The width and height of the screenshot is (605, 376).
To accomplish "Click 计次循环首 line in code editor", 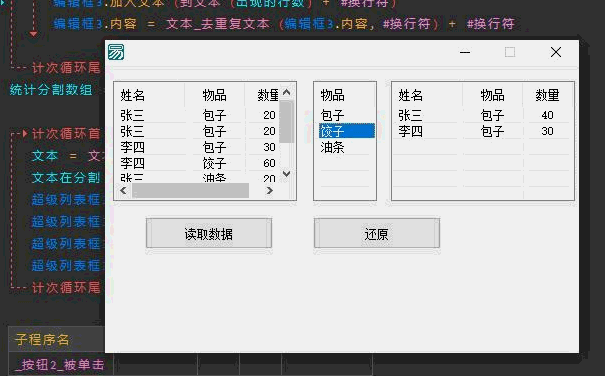I will tap(66, 134).
